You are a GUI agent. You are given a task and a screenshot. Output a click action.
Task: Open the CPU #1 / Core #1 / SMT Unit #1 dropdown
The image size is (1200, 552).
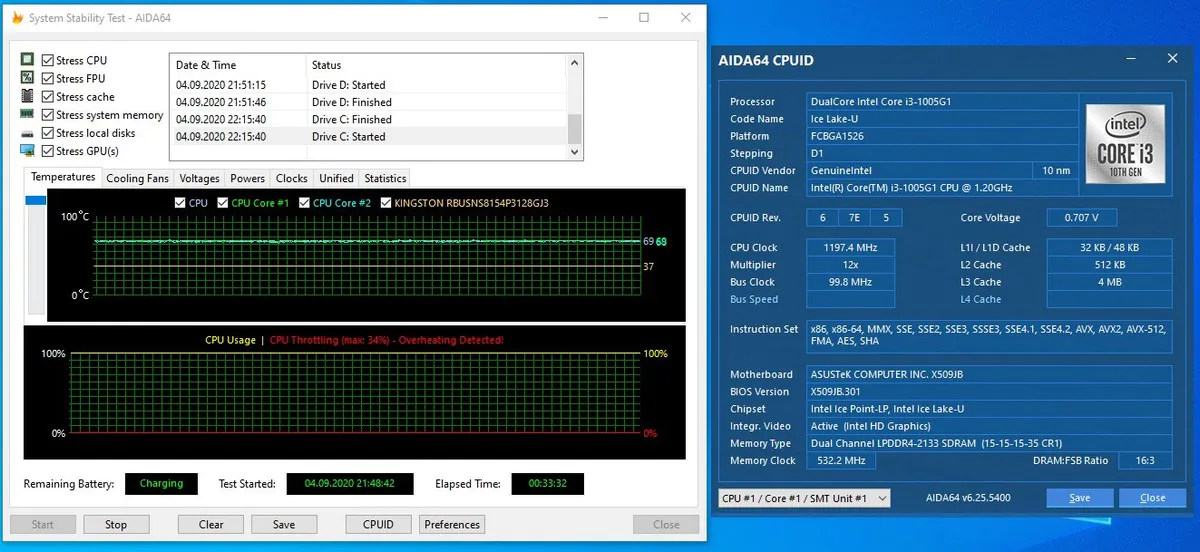pyautogui.click(x=804, y=498)
